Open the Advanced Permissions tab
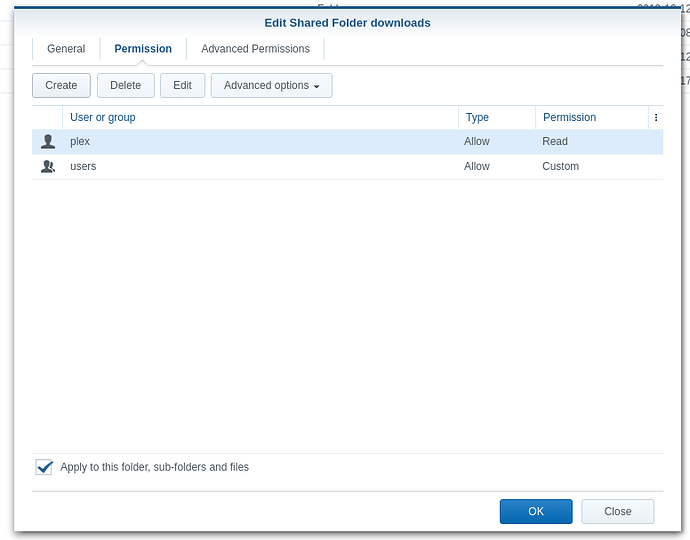This screenshot has width=690, height=540. 255,49
